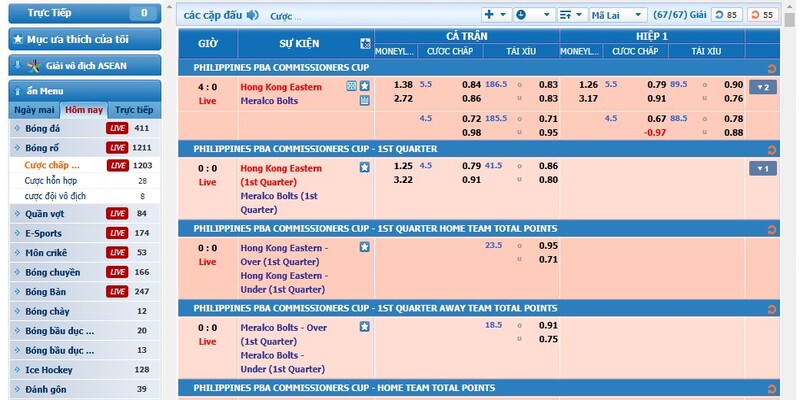Click the blue refresh button showing 85
This screenshot has height=400, width=800.
[x=727, y=15]
